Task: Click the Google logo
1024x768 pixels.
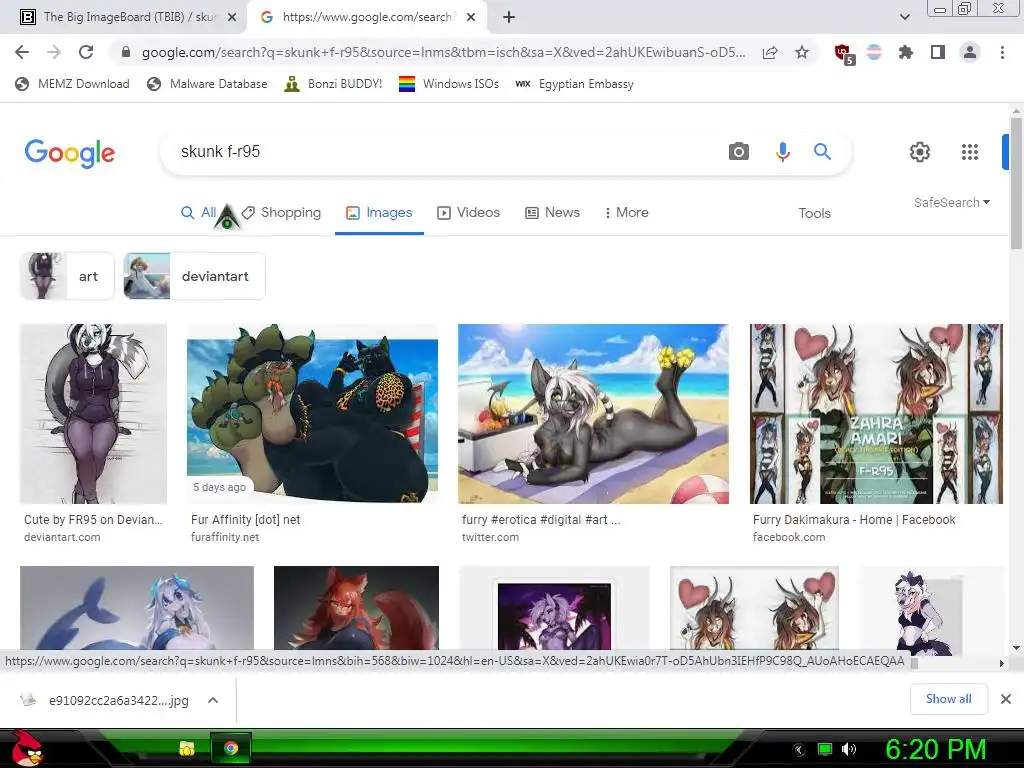Action: click(x=70, y=153)
